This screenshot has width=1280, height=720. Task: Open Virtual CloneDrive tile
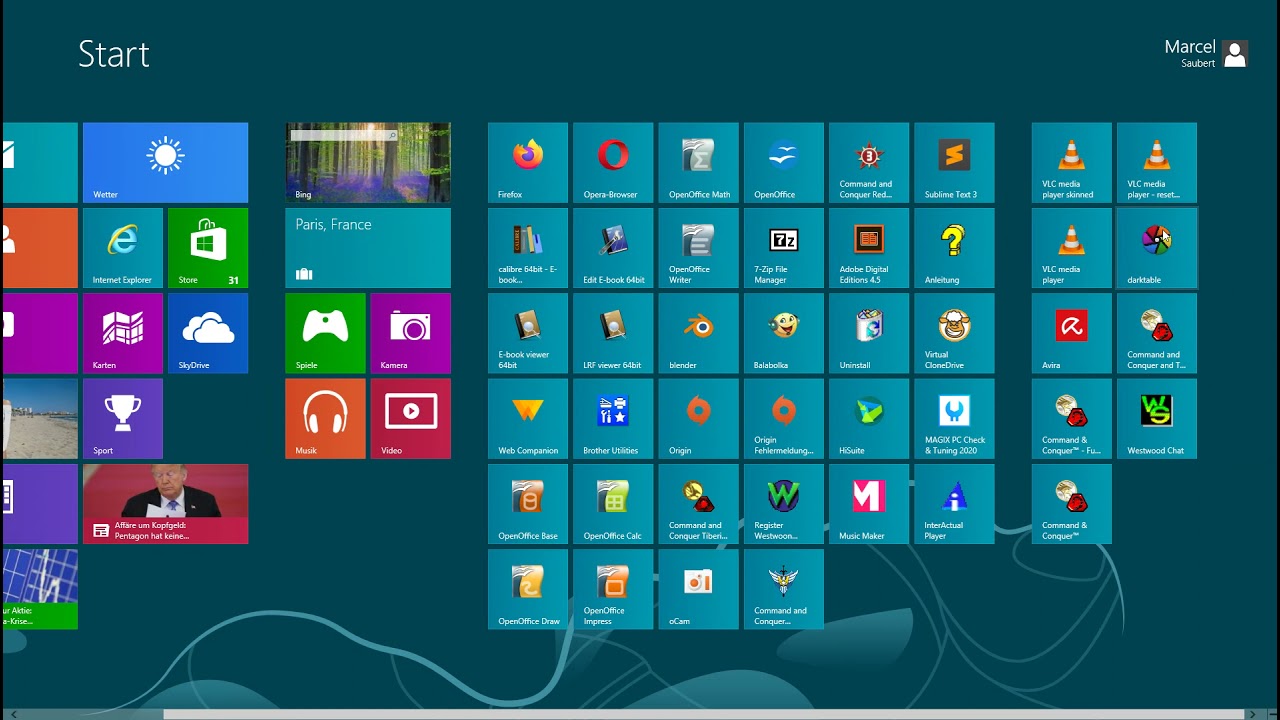955,333
